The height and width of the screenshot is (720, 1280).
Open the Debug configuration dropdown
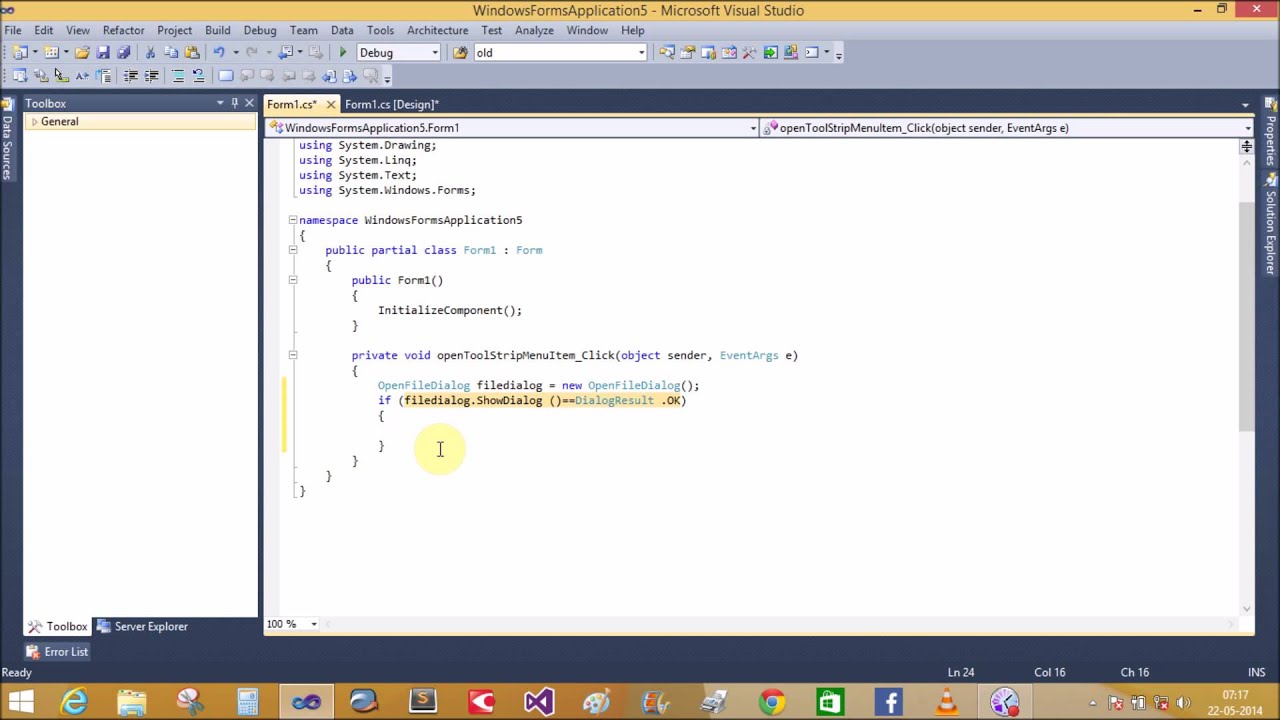pos(434,52)
